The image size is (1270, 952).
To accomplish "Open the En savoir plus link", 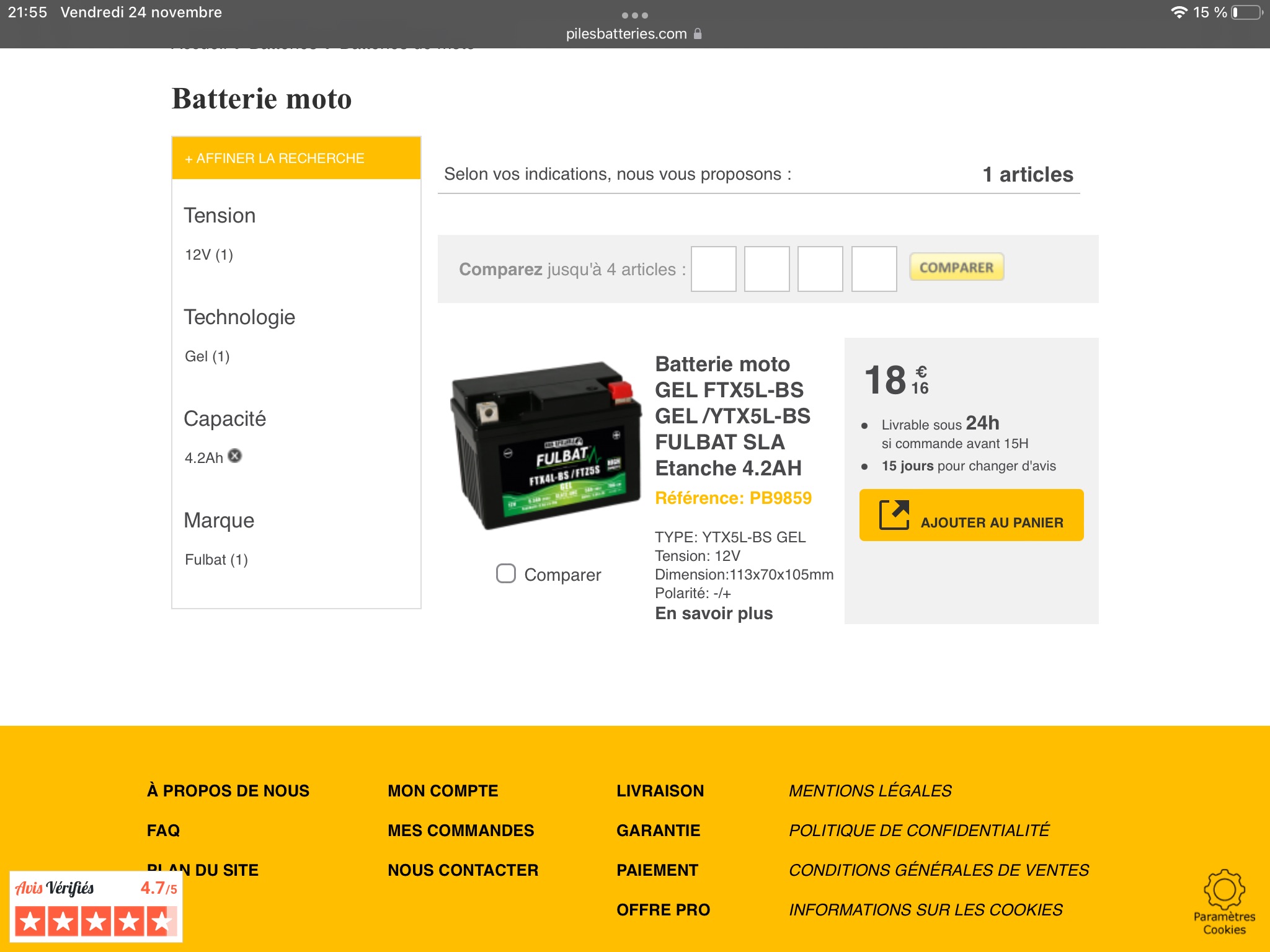I will (x=714, y=614).
